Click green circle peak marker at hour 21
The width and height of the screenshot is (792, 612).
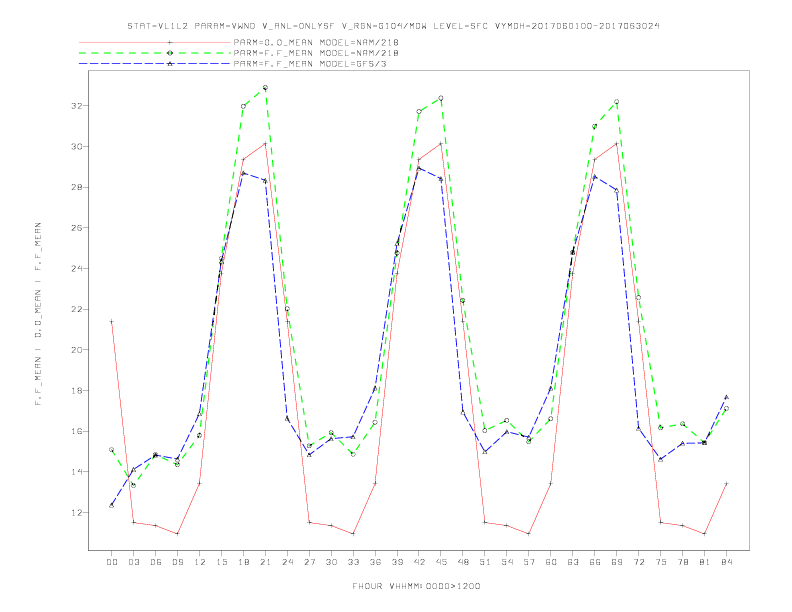[x=265, y=88]
